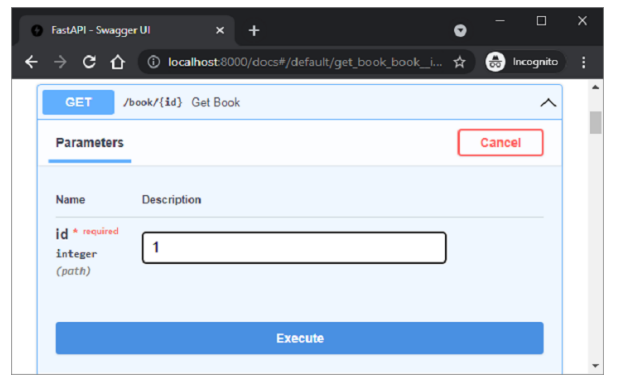Click the 'required' label next to id
The width and height of the screenshot is (619, 385).
click(x=100, y=231)
